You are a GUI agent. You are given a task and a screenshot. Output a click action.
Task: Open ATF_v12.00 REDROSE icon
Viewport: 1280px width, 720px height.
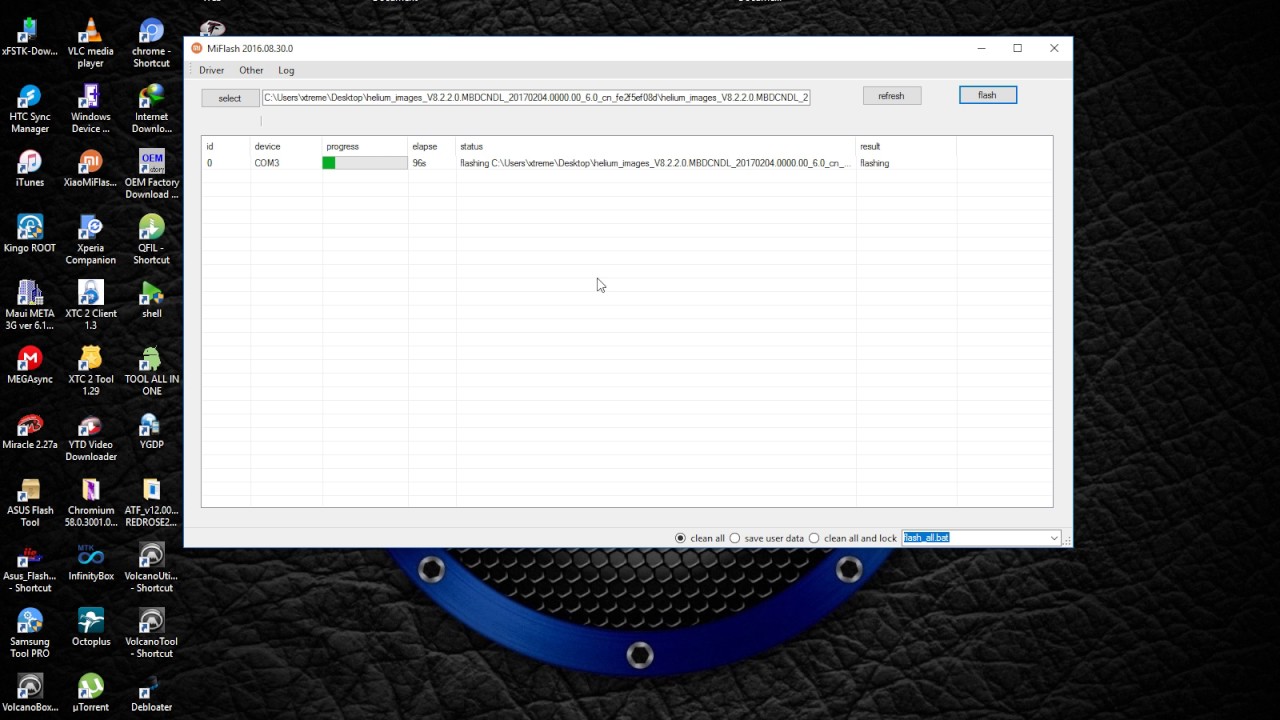152,502
